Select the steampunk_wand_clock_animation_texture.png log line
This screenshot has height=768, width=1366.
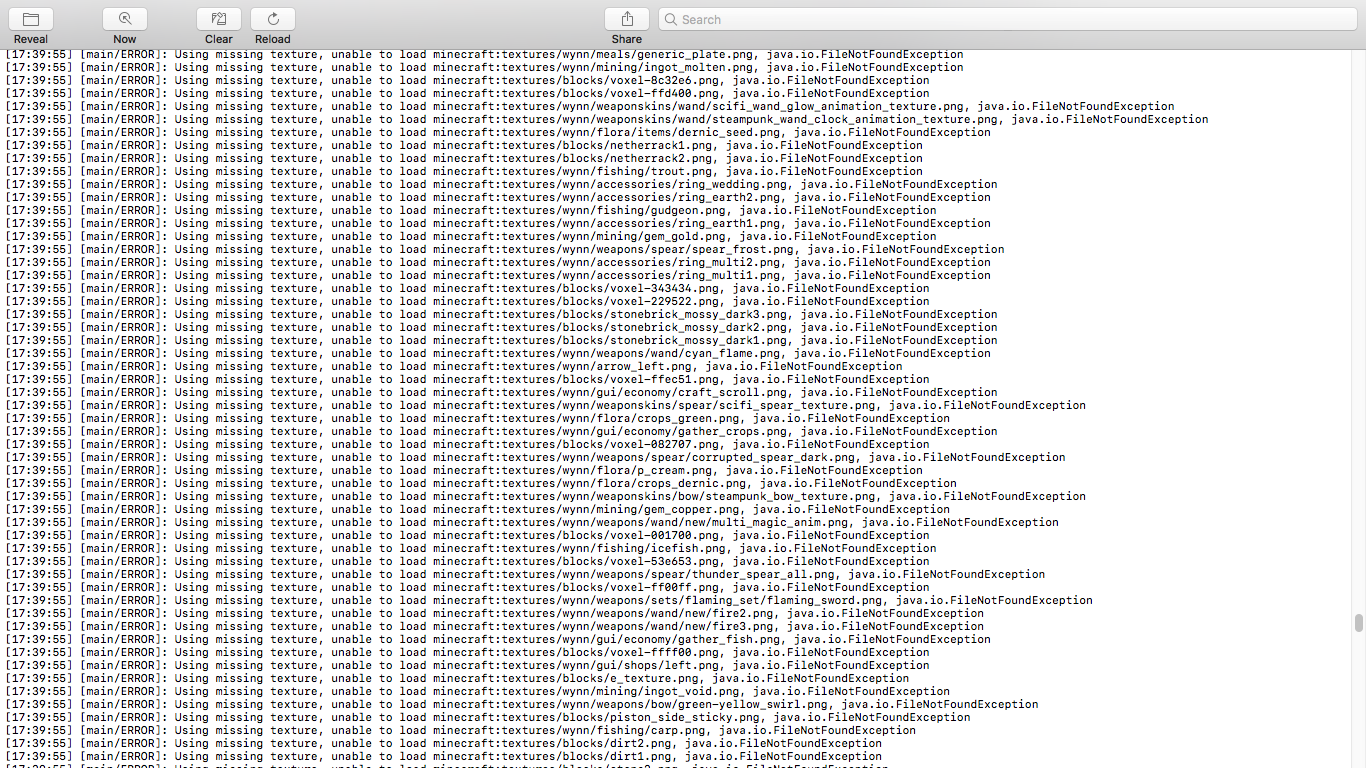tap(607, 120)
